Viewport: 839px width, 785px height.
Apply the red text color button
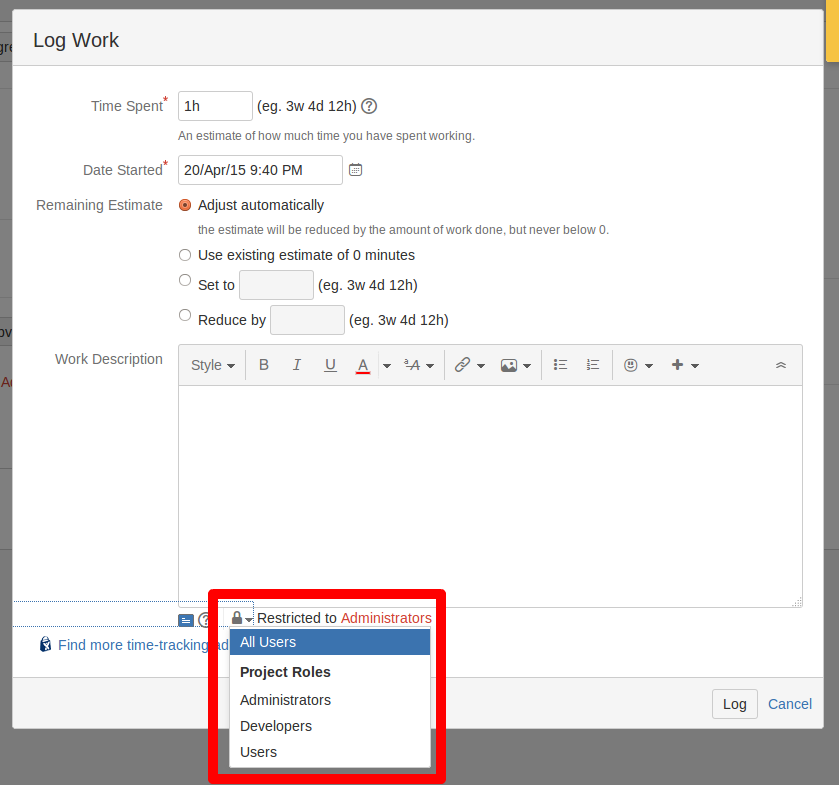pos(363,365)
